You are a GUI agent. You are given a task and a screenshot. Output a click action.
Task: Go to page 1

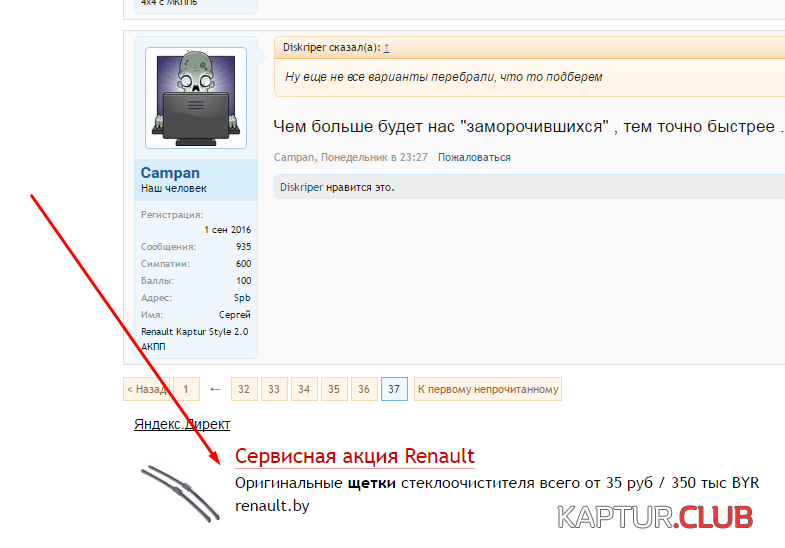(x=186, y=389)
